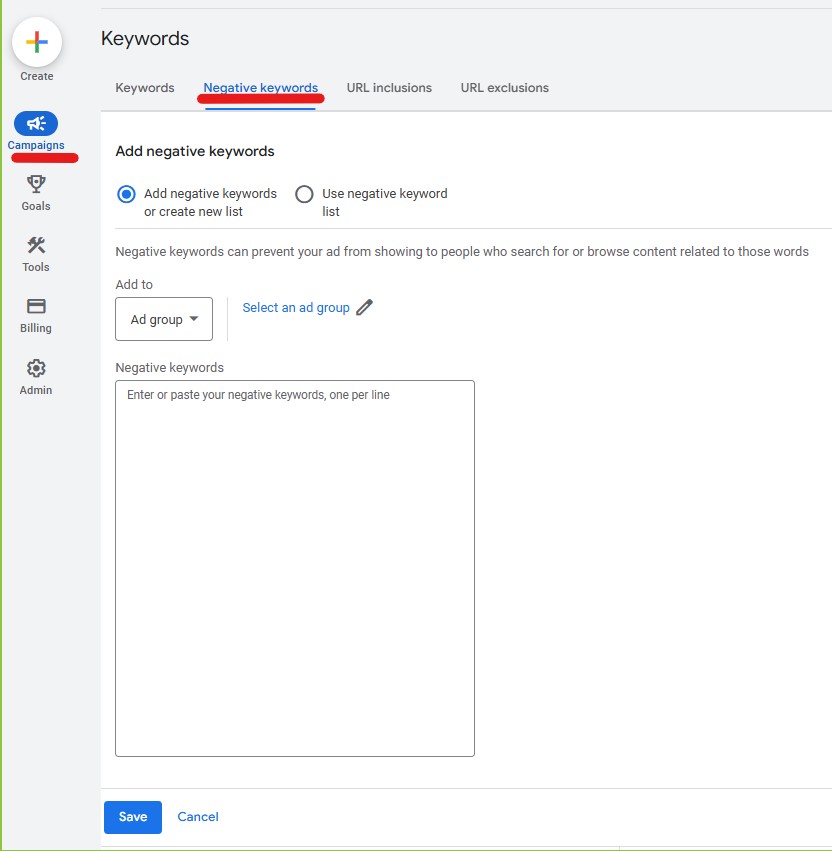Select the Negative keywords tab
Screen dimensions: 832x851
(260, 88)
